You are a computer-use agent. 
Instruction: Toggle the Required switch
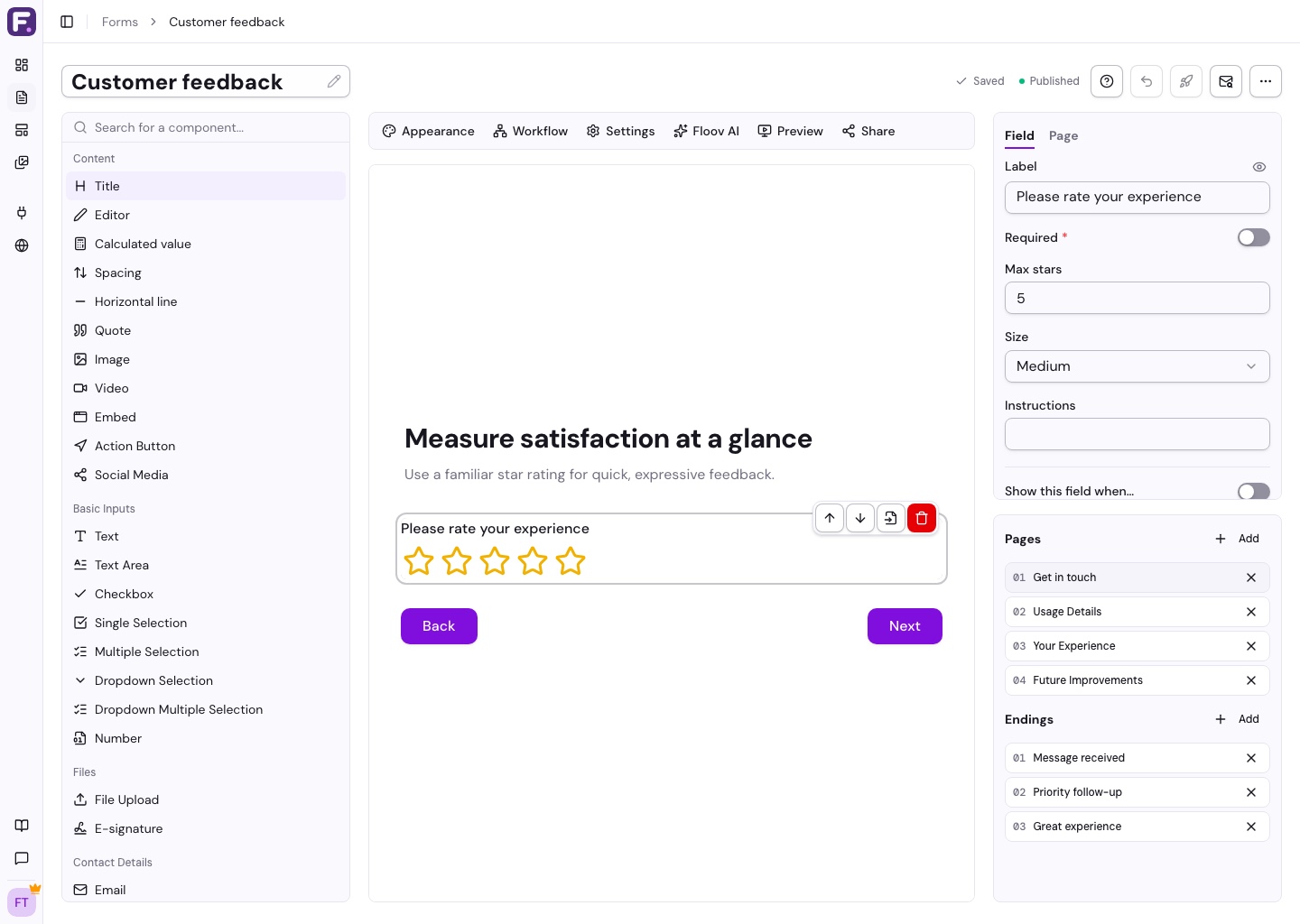(1253, 237)
